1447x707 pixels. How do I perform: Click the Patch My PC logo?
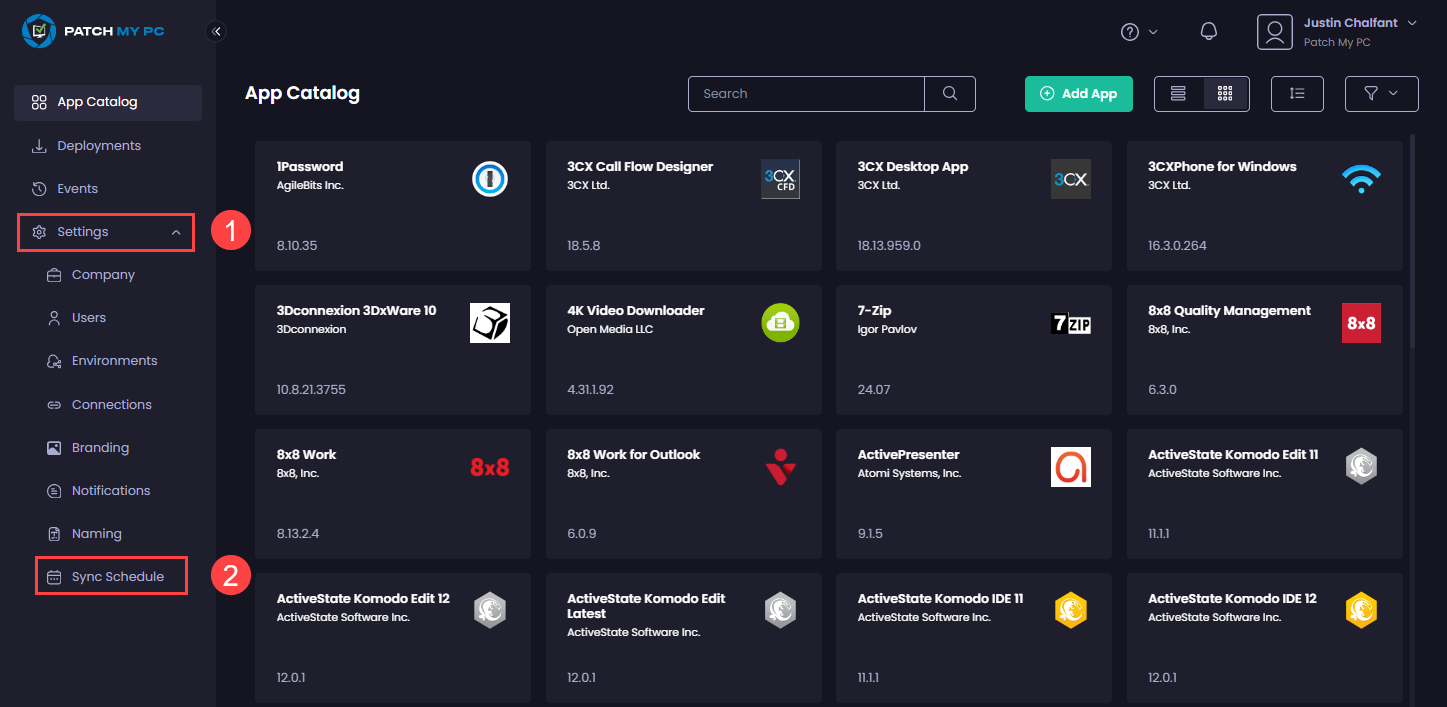tap(94, 31)
